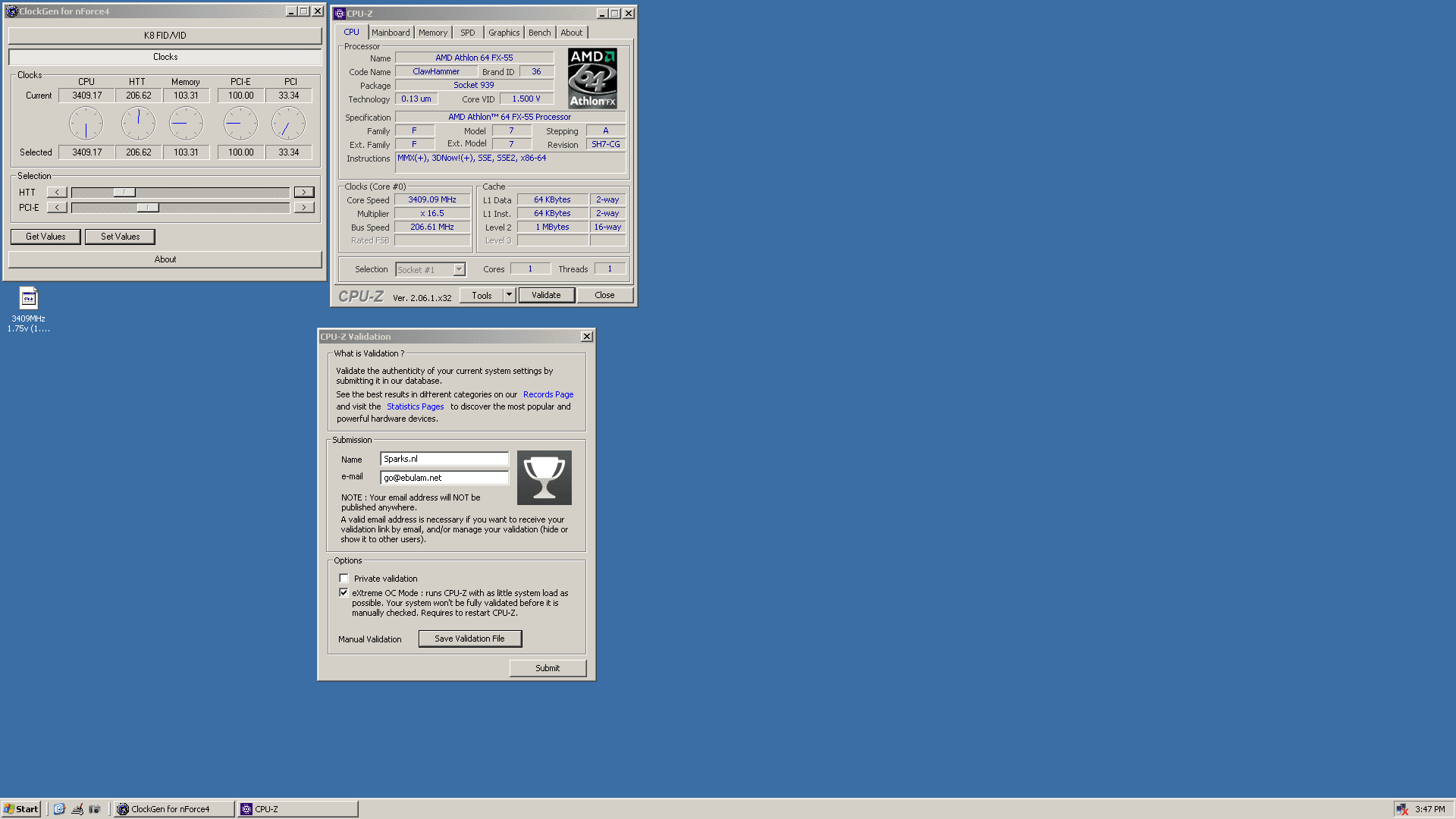Open the About tab in CPU-Z
The height and width of the screenshot is (819, 1456).
(x=572, y=33)
